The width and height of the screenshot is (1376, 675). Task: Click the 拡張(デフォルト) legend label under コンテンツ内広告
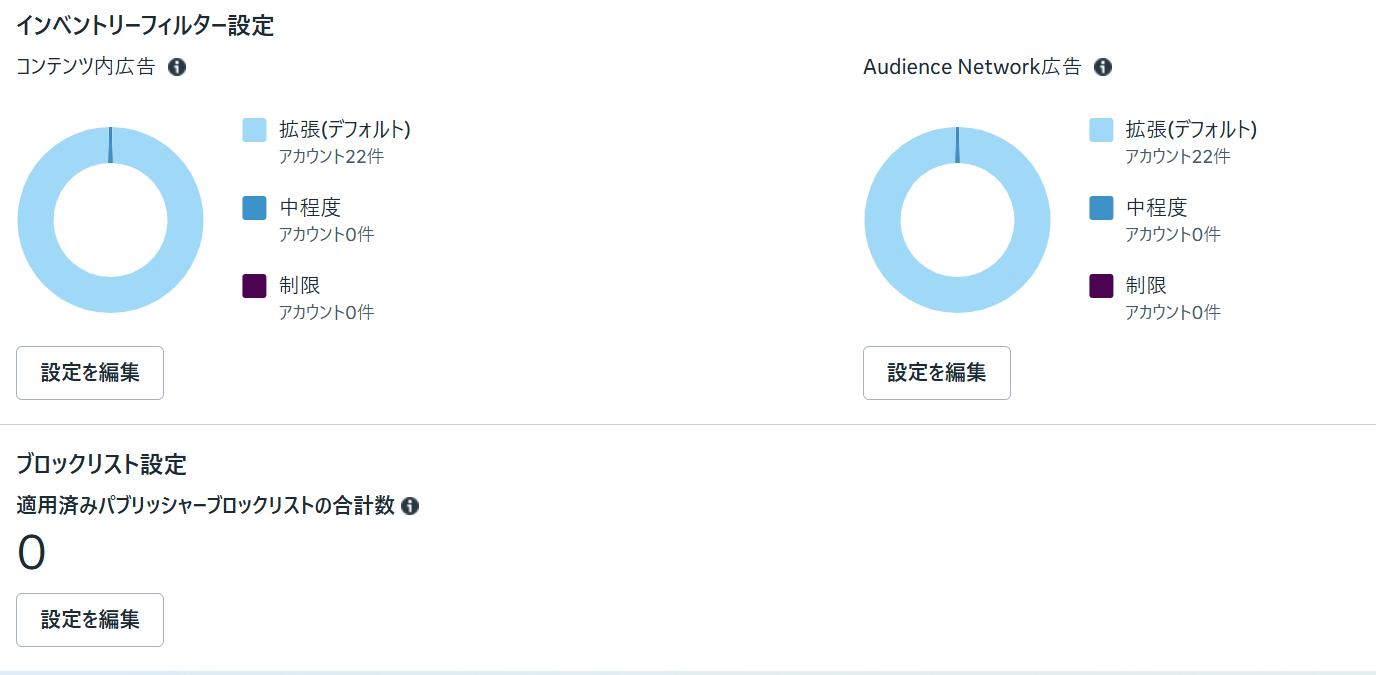(345, 129)
